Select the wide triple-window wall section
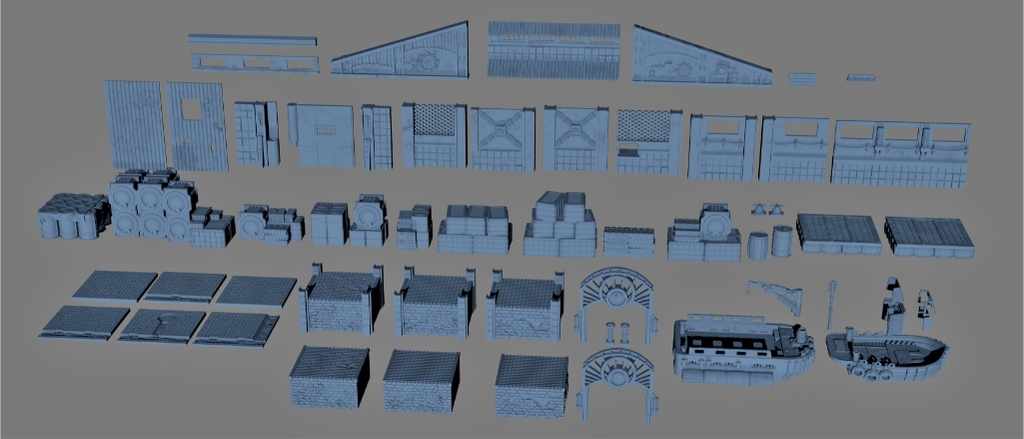This screenshot has width=1024, height=439. pos(901,153)
